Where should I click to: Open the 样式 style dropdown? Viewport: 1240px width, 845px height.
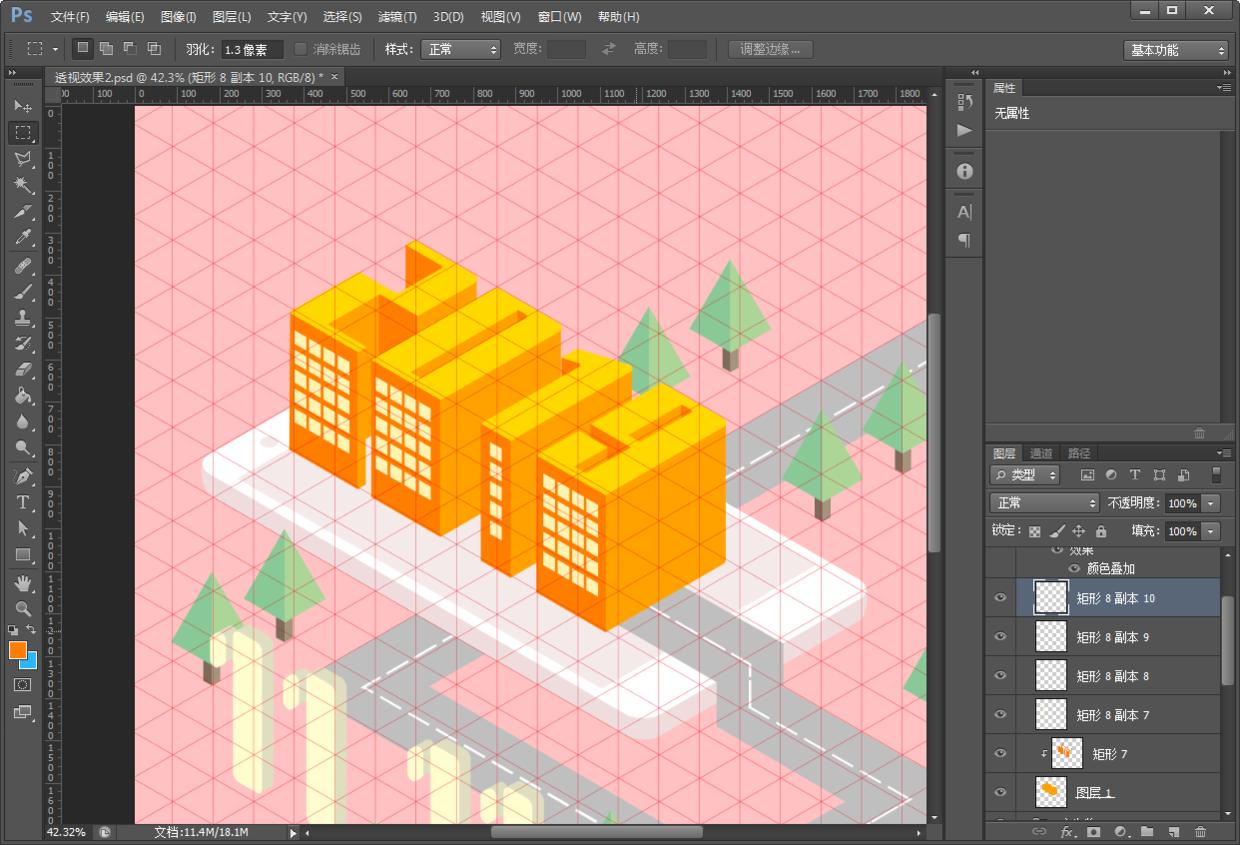460,49
